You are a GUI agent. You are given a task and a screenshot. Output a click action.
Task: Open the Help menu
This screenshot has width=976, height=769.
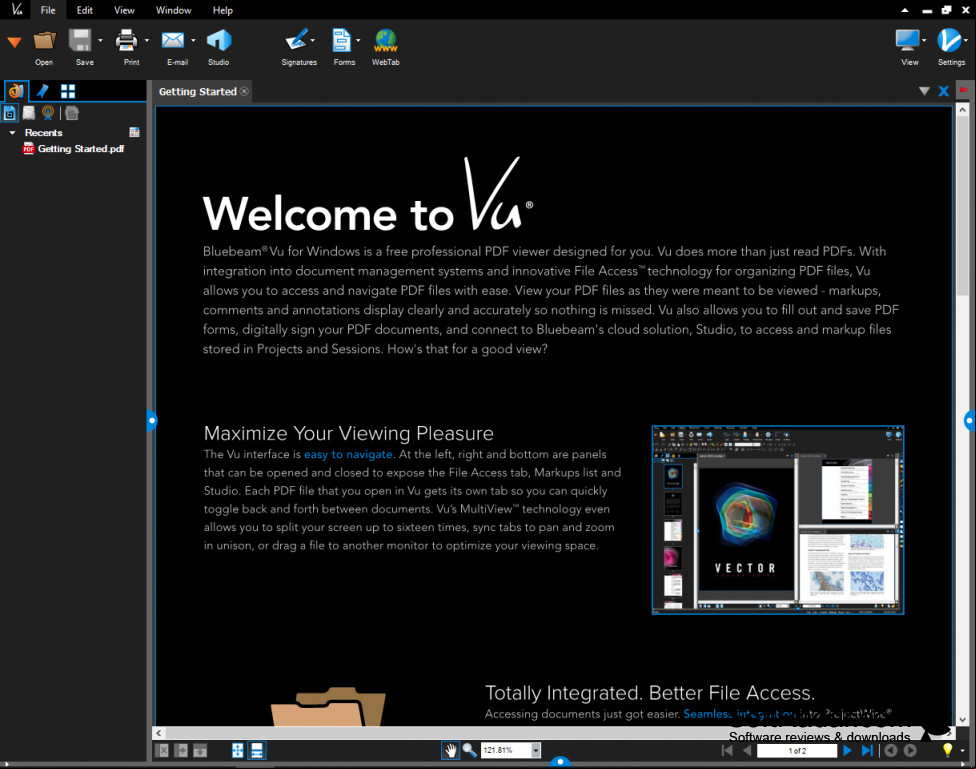pos(222,10)
